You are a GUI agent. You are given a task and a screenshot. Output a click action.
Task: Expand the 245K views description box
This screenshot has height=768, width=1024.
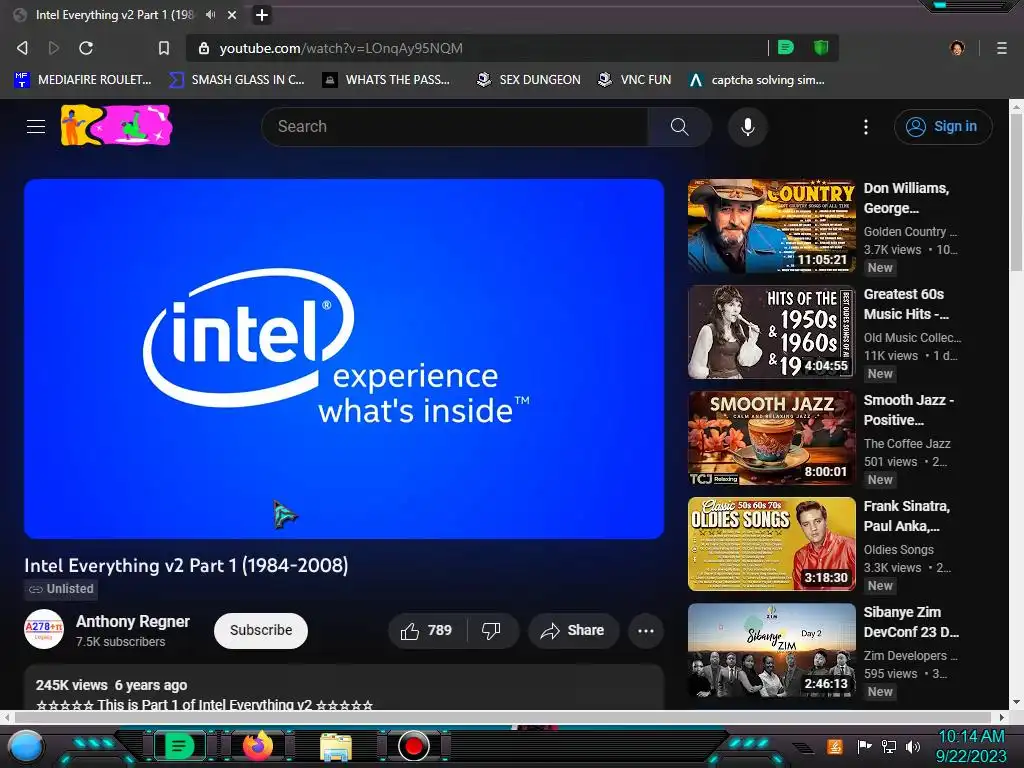point(344,688)
